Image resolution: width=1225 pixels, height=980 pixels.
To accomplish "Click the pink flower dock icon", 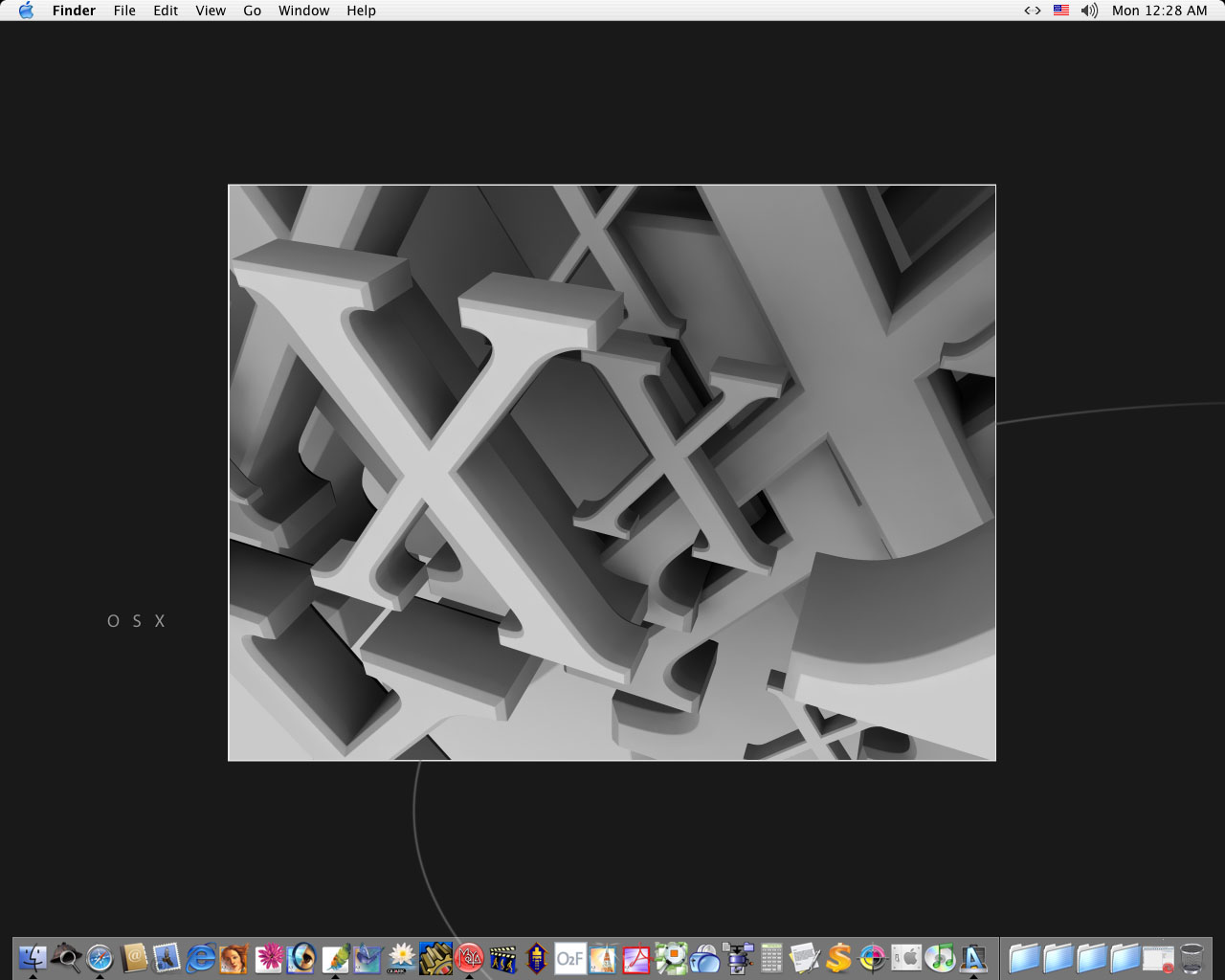I will [268, 957].
